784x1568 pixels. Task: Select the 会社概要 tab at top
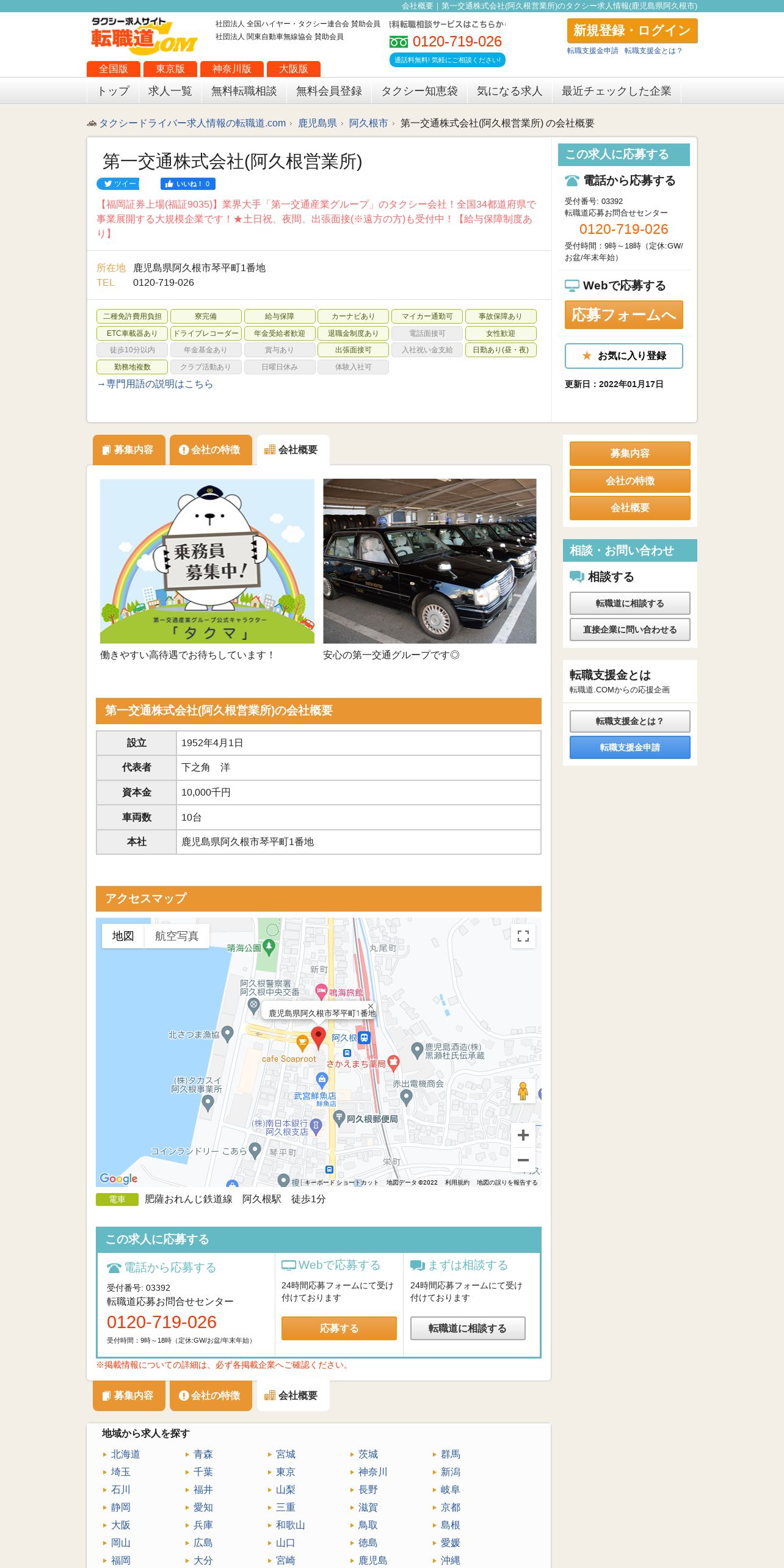[x=293, y=450]
